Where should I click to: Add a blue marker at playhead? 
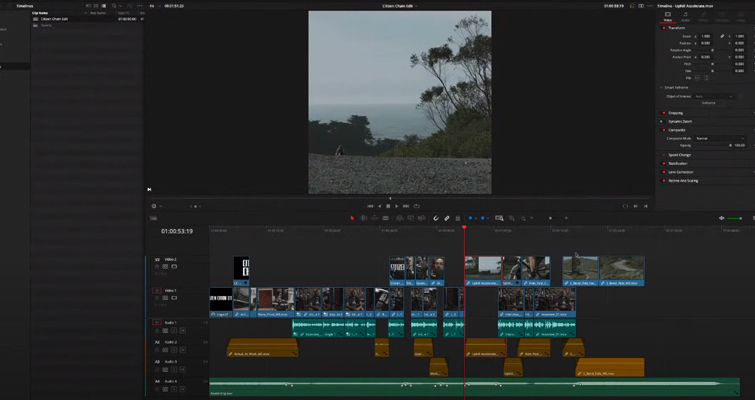point(482,219)
